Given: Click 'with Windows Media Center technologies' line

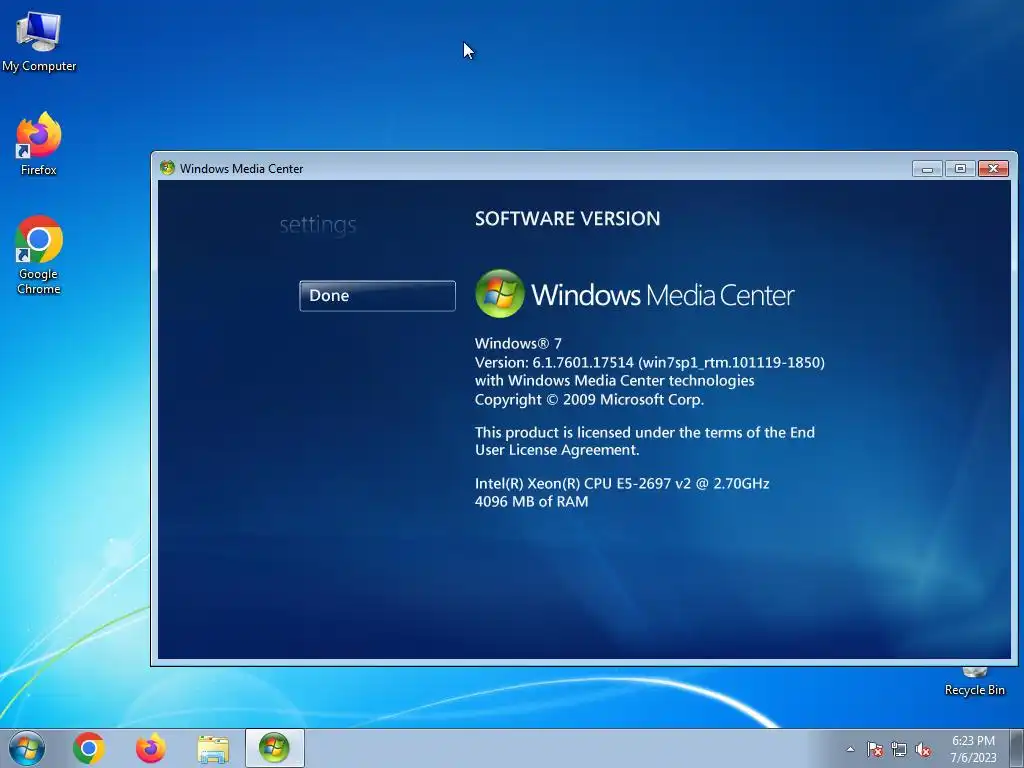Looking at the screenshot, I should pyautogui.click(x=614, y=381).
